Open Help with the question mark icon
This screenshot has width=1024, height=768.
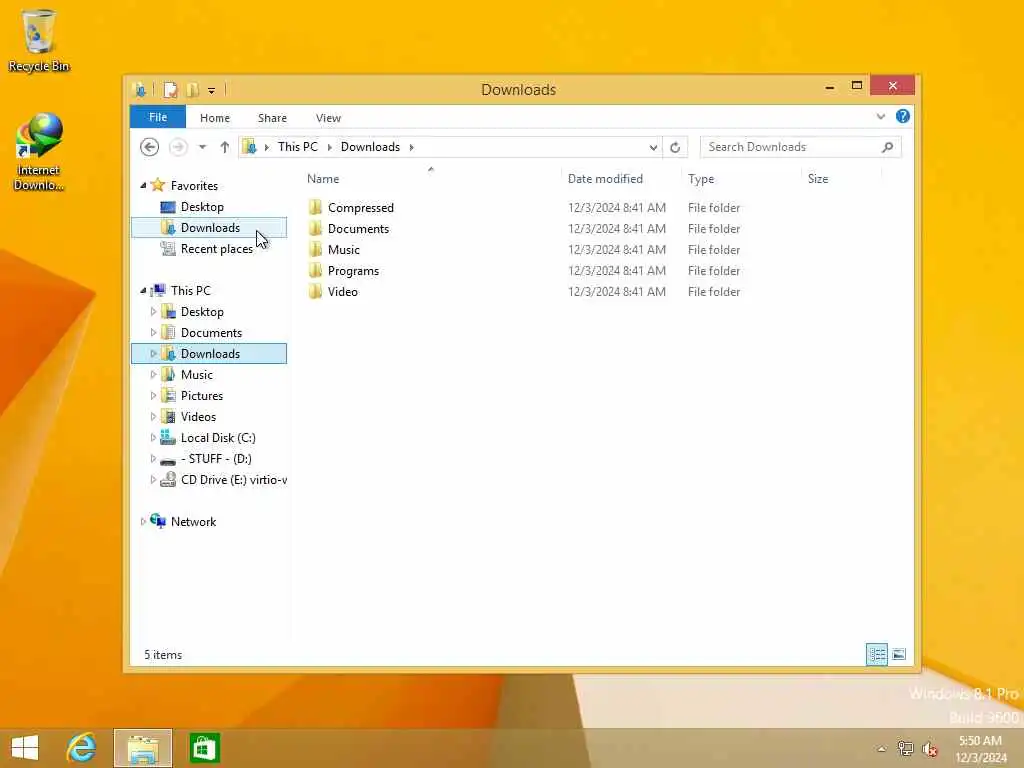[903, 116]
